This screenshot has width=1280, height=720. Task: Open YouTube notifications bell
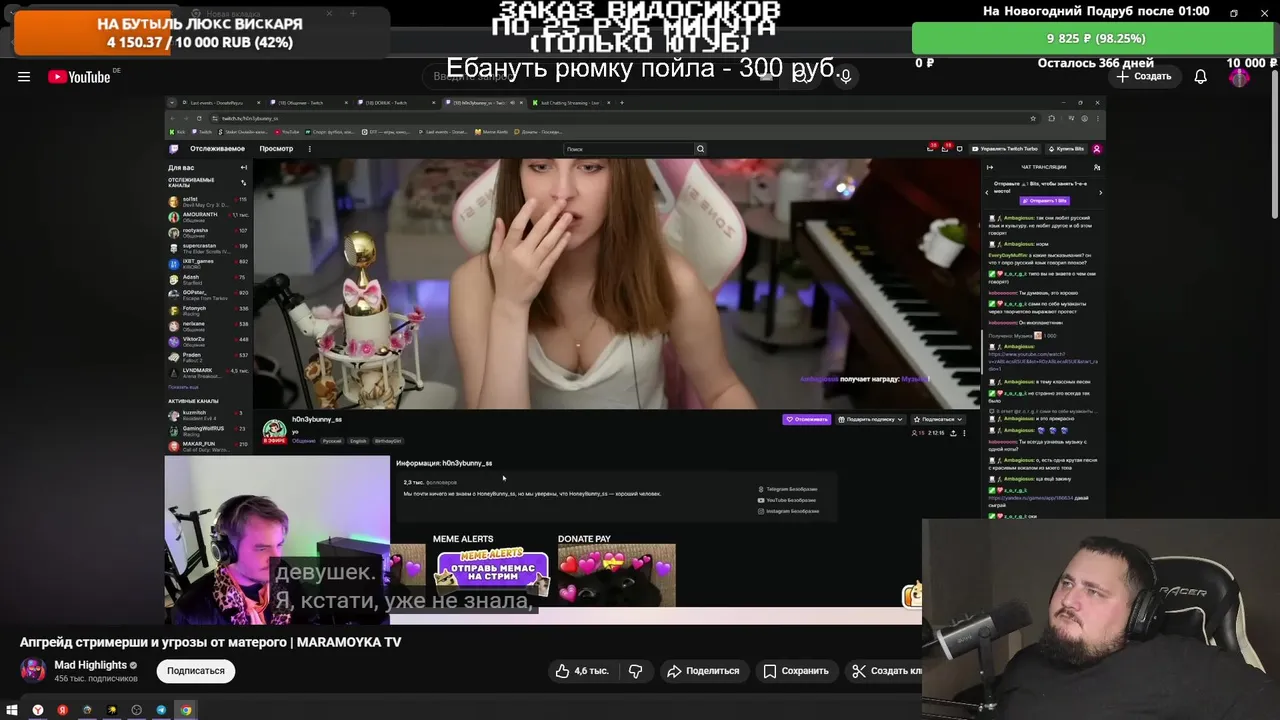(x=1201, y=77)
